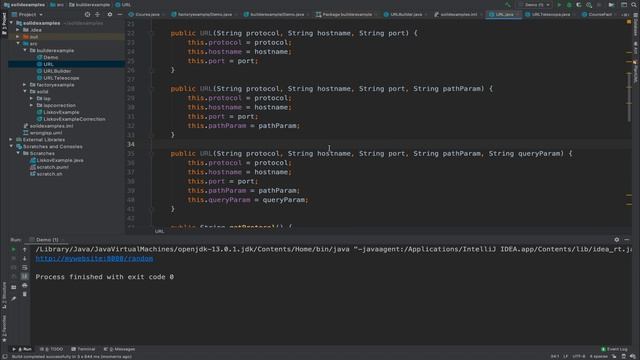This screenshot has height=360, width=640.
Task: Open the TODO tool window
Action: [52, 349]
